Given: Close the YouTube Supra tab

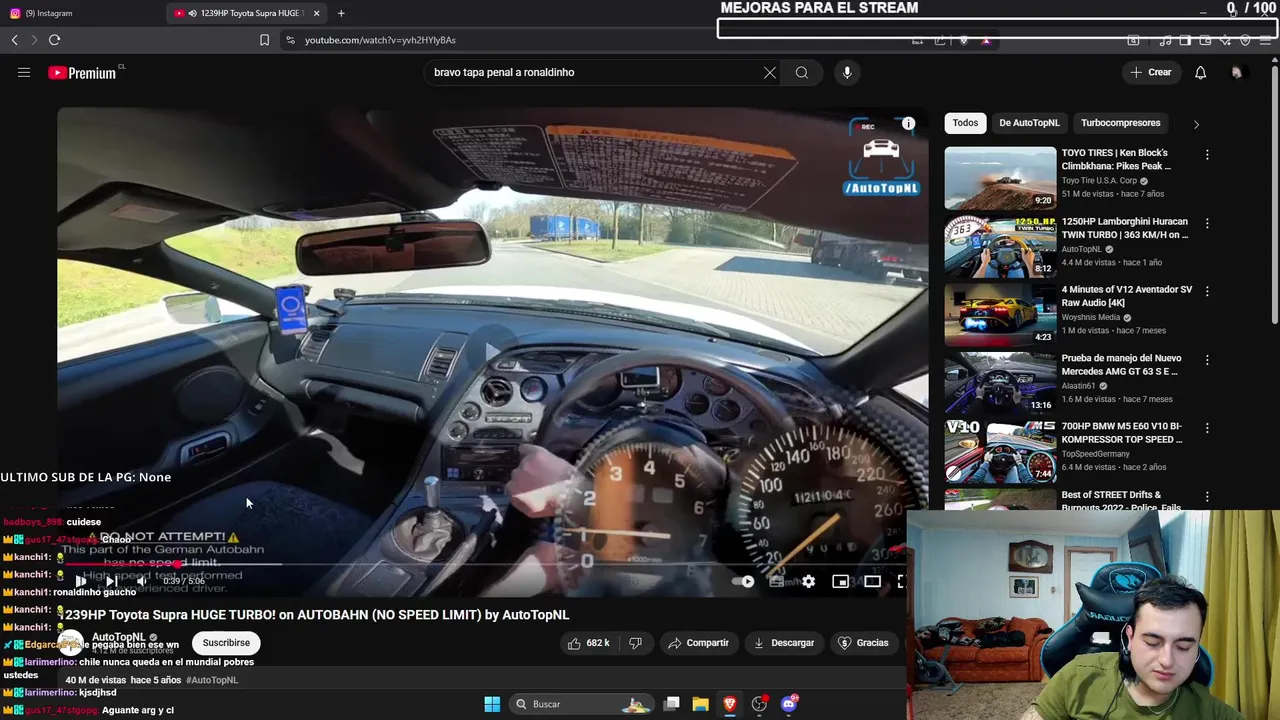Looking at the screenshot, I should 316,13.
